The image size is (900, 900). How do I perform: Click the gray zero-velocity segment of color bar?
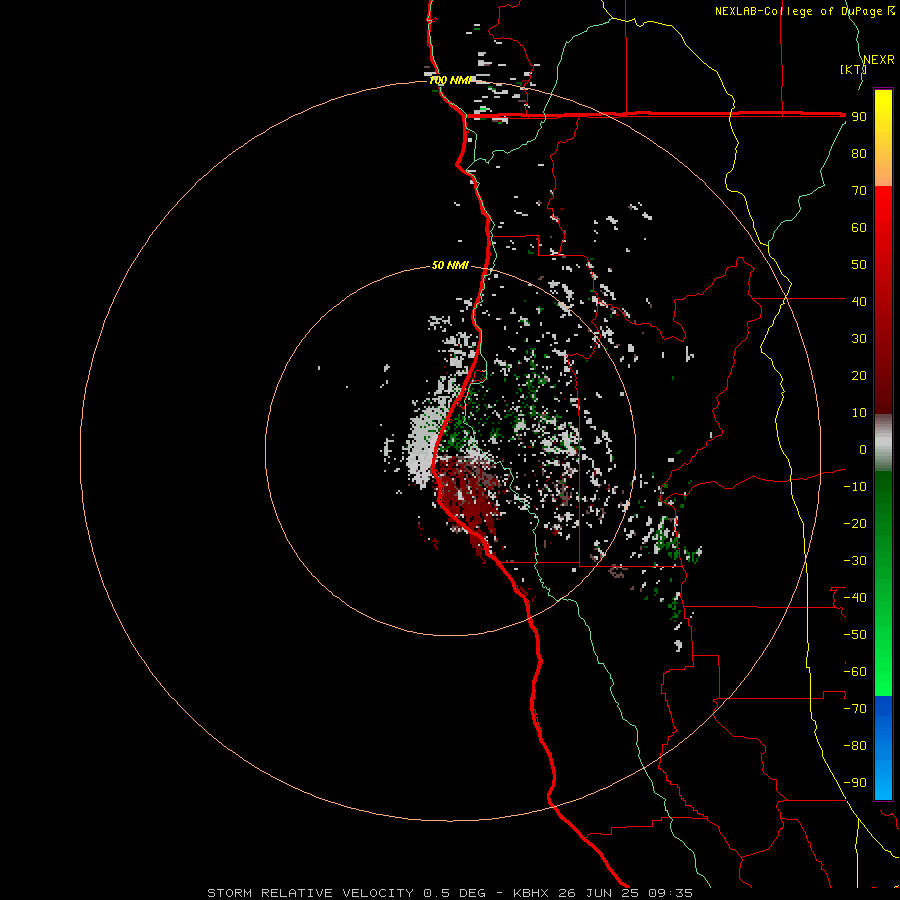tap(883, 443)
